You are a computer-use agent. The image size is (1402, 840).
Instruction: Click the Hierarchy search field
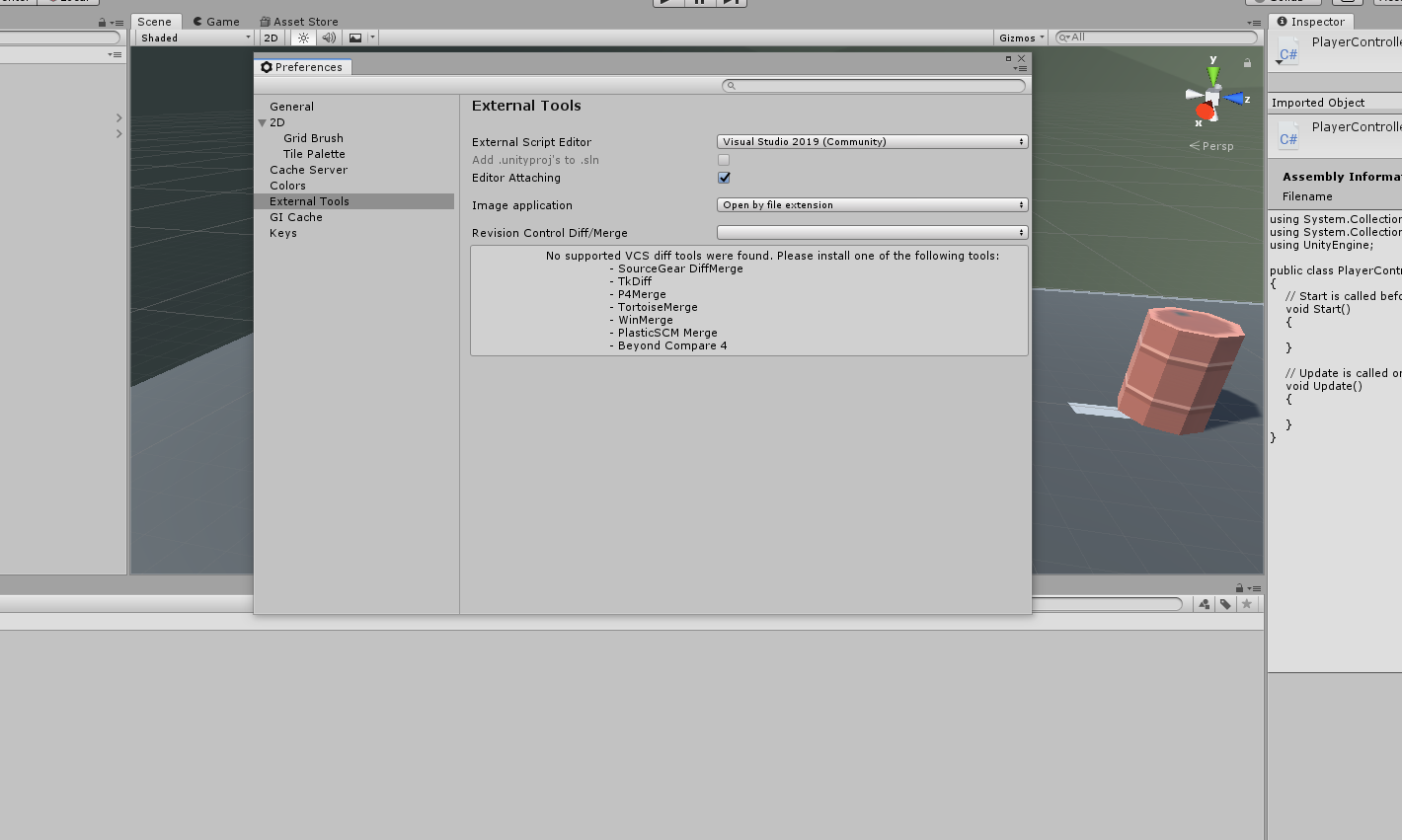[59, 38]
